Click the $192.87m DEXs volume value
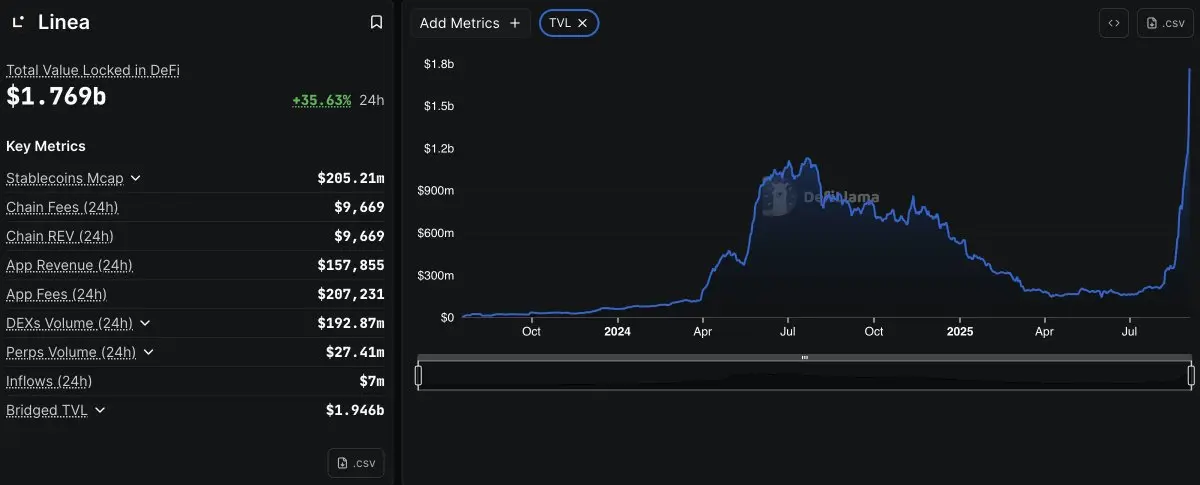Image resolution: width=1200 pixels, height=485 pixels. tap(351, 323)
